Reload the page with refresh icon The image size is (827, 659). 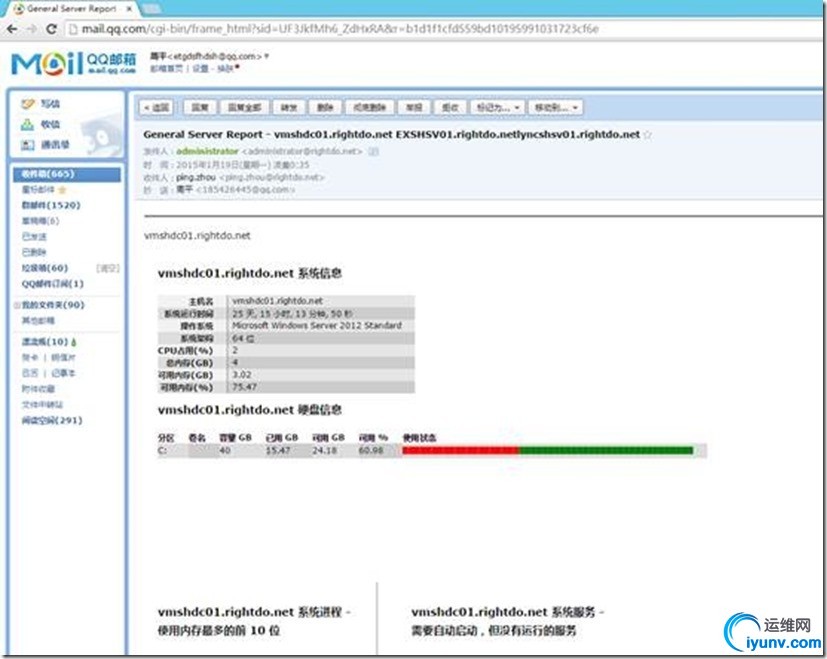(51, 29)
